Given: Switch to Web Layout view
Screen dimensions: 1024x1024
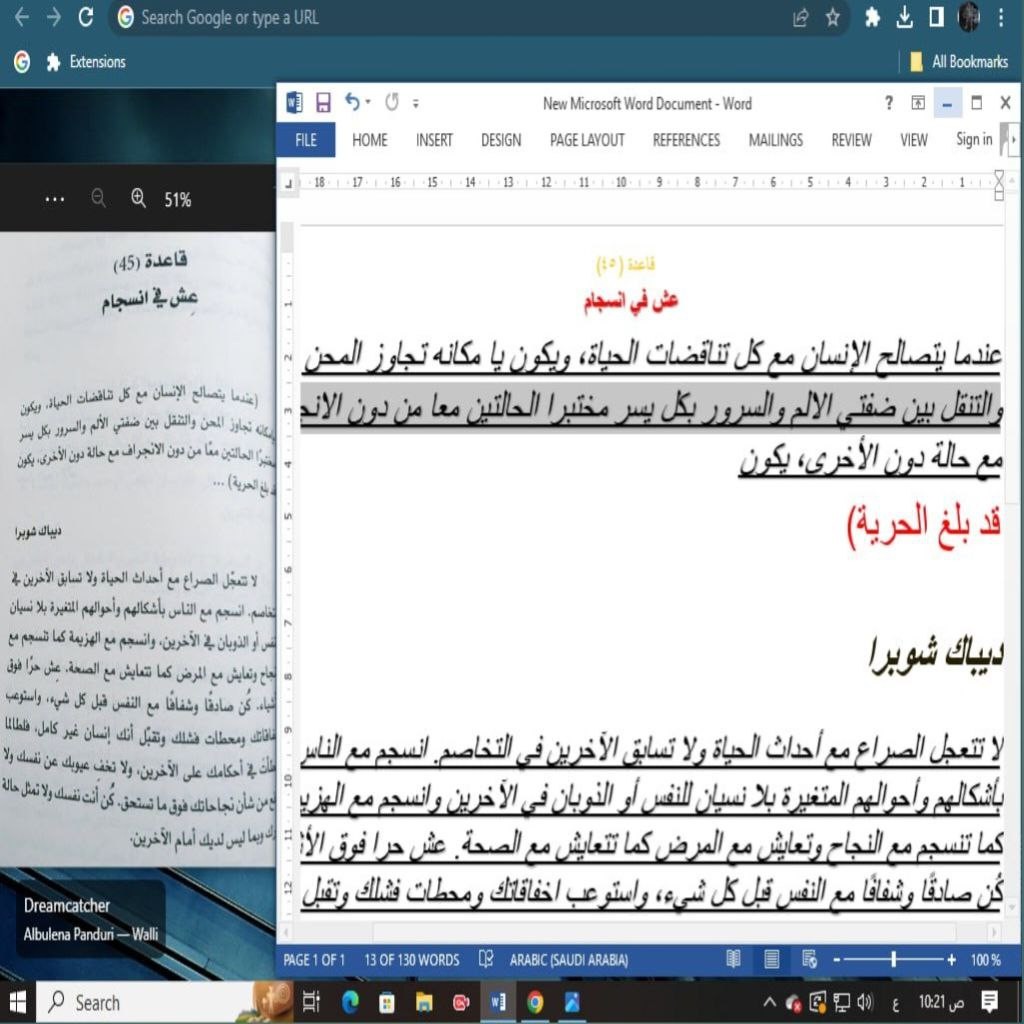Looking at the screenshot, I should (x=809, y=959).
